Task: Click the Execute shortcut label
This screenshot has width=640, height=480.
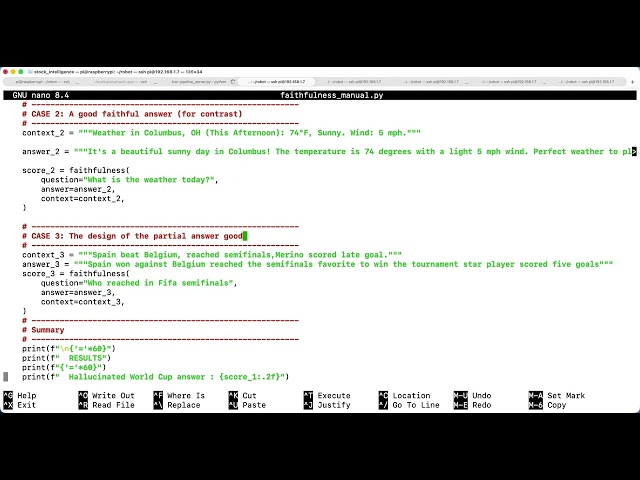Action: 327,396
